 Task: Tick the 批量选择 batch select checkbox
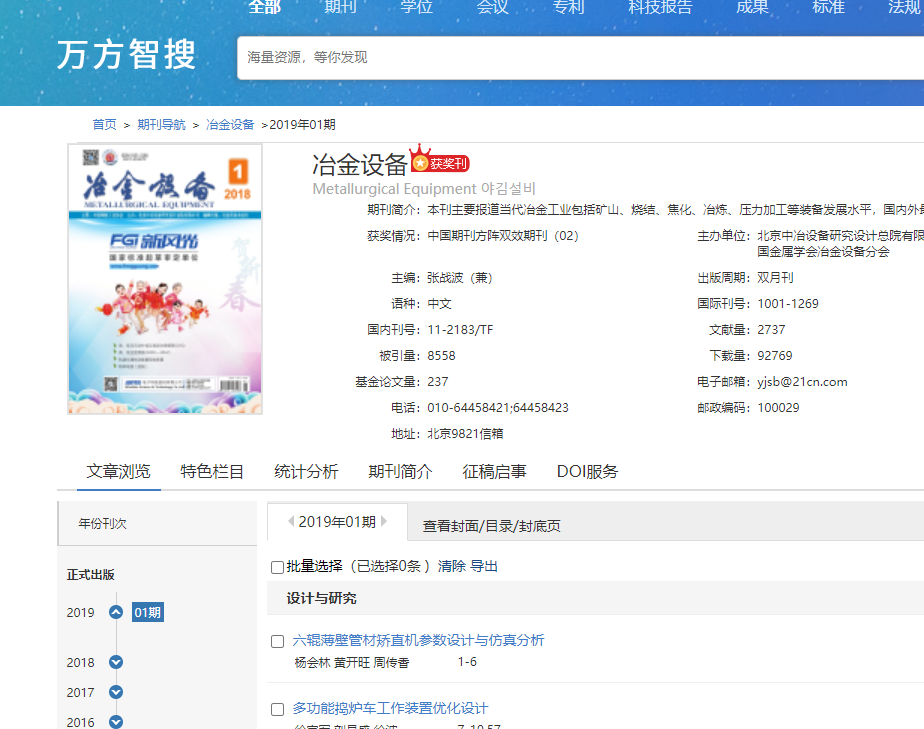[x=278, y=567]
